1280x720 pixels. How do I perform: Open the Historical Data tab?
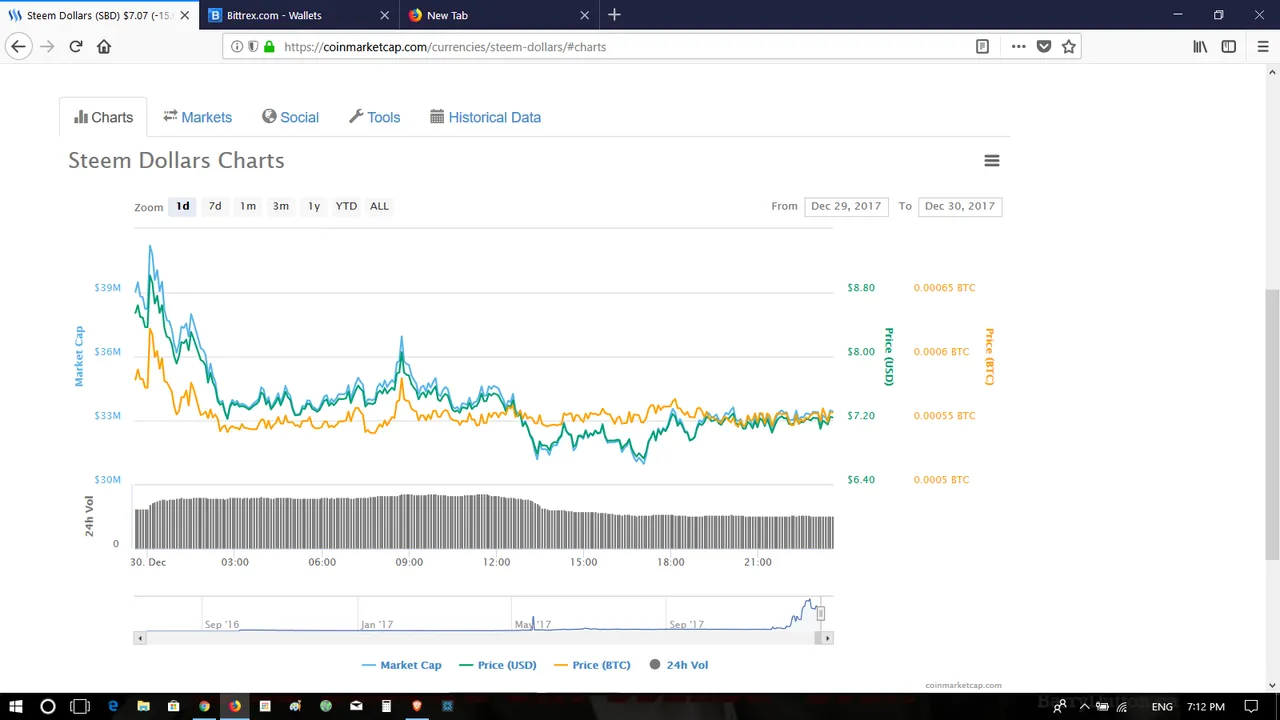point(485,117)
